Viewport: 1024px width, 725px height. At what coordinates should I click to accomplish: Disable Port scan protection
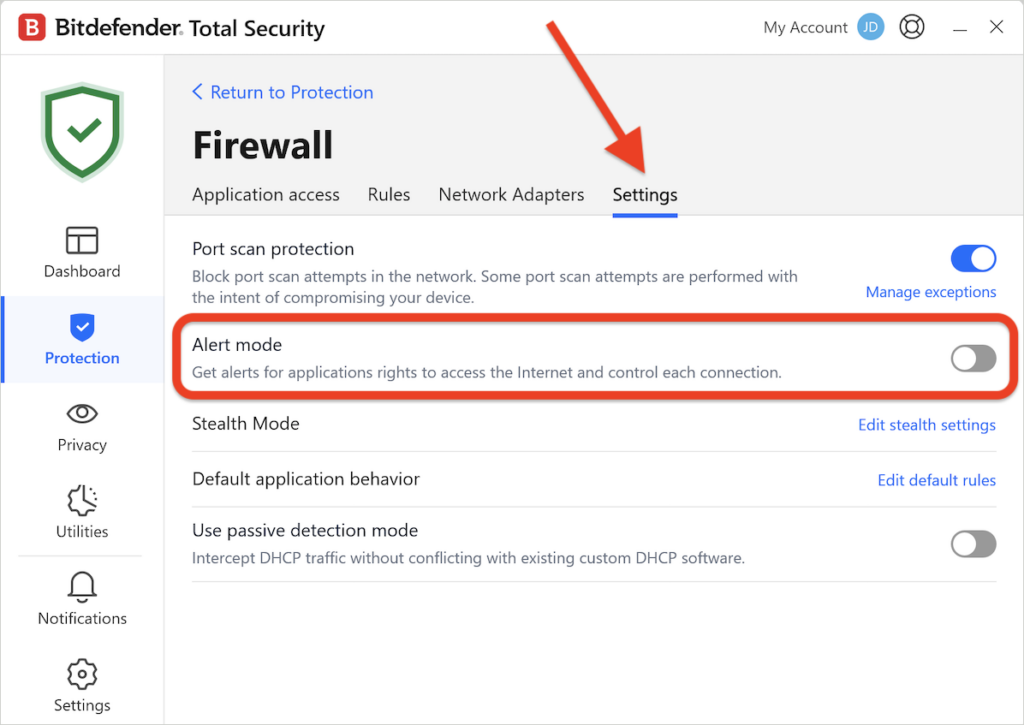point(972,259)
